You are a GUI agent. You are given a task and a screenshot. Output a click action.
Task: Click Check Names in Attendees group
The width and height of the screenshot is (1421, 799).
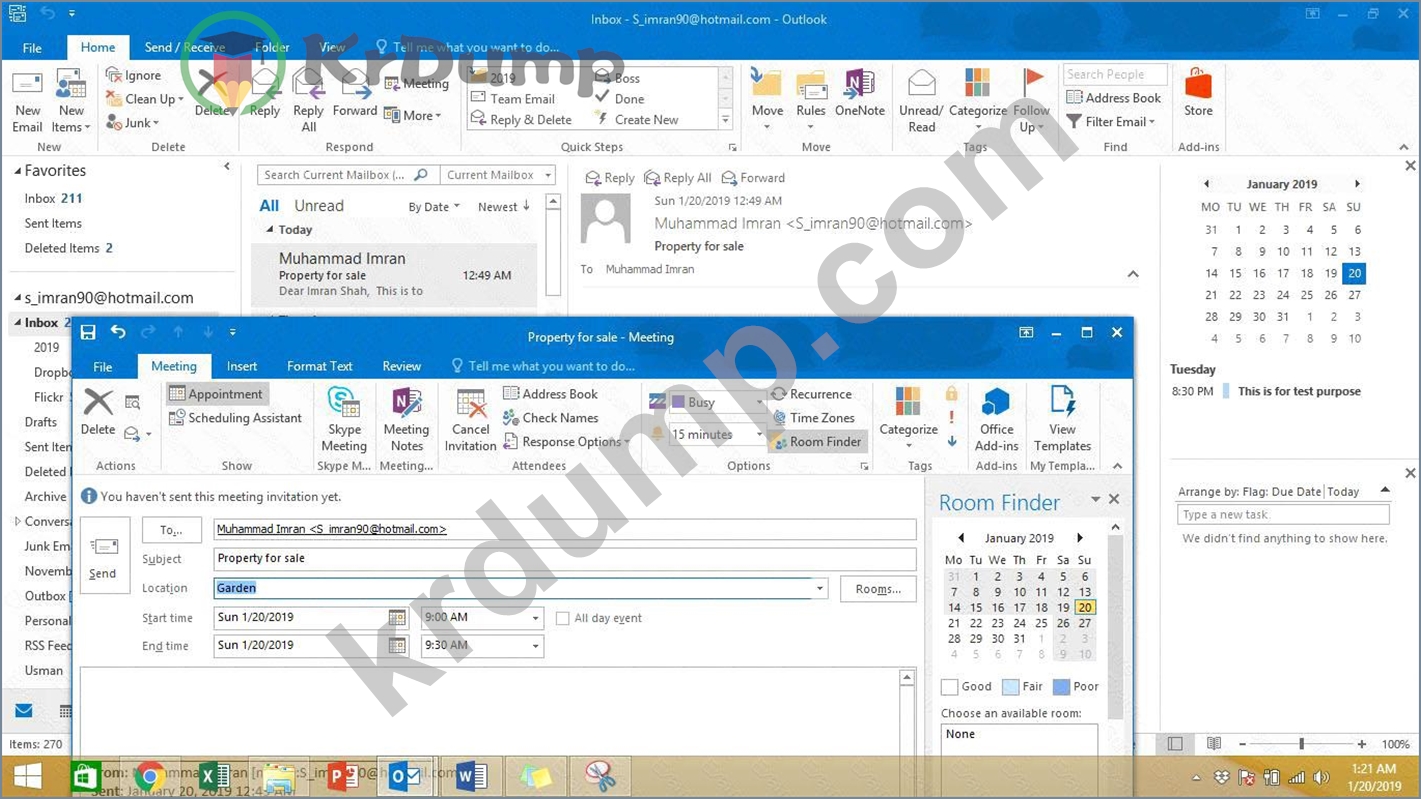pos(550,418)
